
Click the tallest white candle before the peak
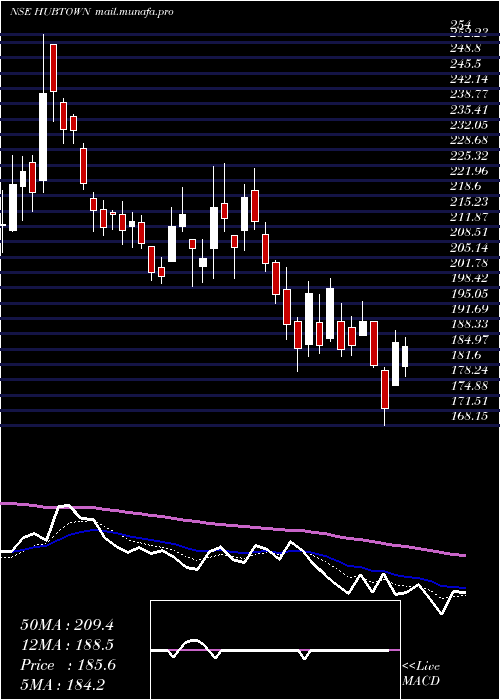pos(43,137)
